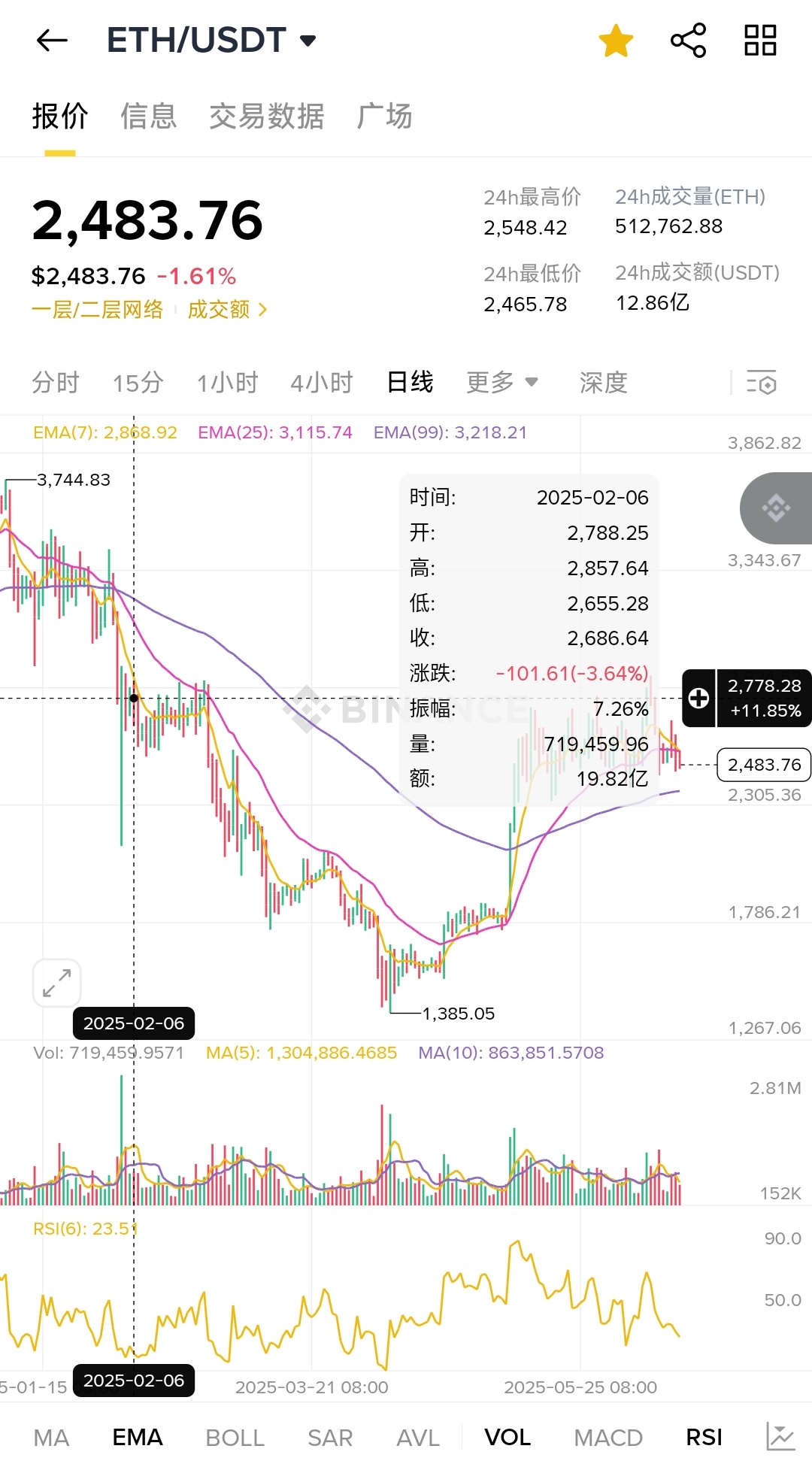This screenshot has width=812, height=1467.
Task: Open chart settings icon beside 深度
Action: click(x=762, y=383)
